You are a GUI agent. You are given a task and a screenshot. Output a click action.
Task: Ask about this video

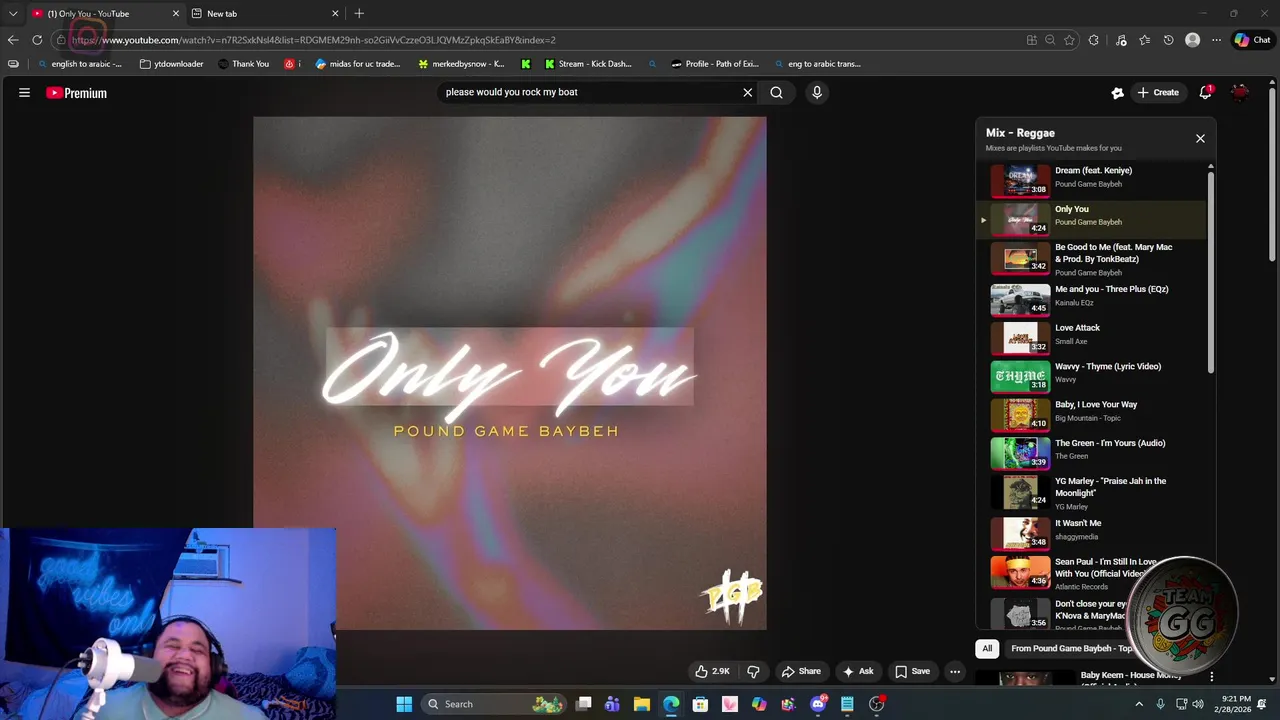tap(858, 671)
